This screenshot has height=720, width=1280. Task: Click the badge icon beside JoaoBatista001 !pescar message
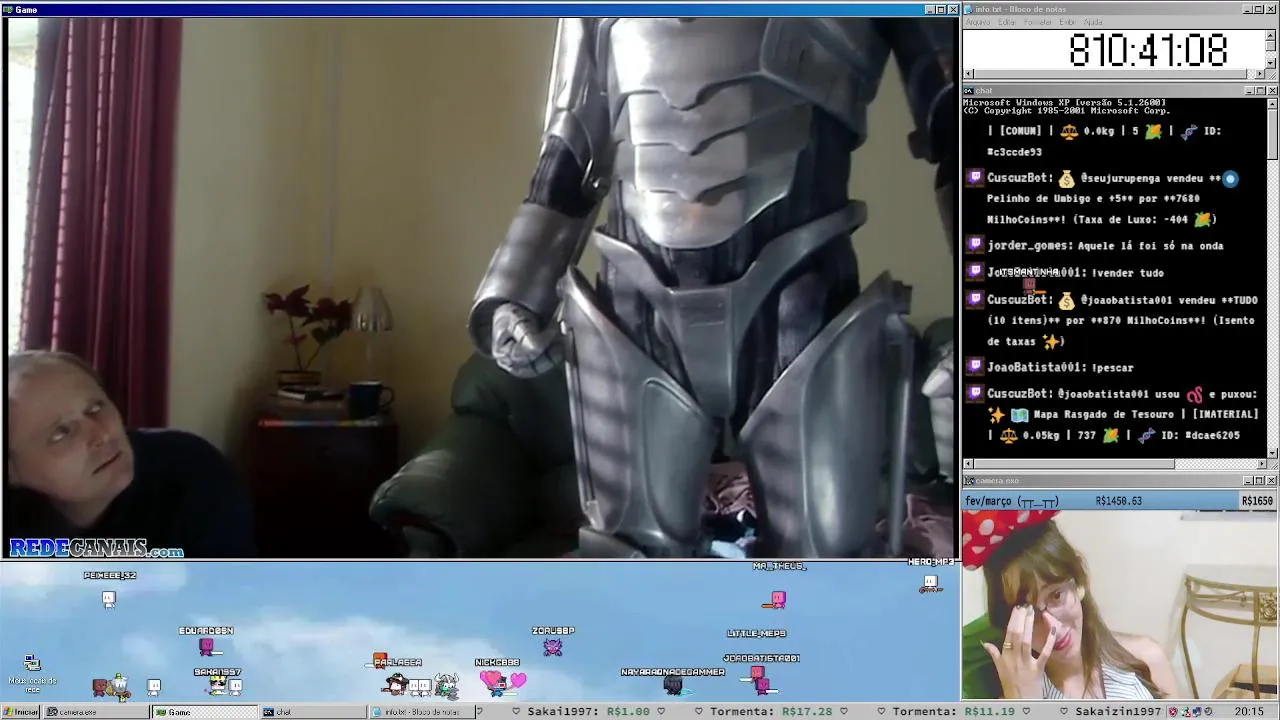click(x=976, y=366)
